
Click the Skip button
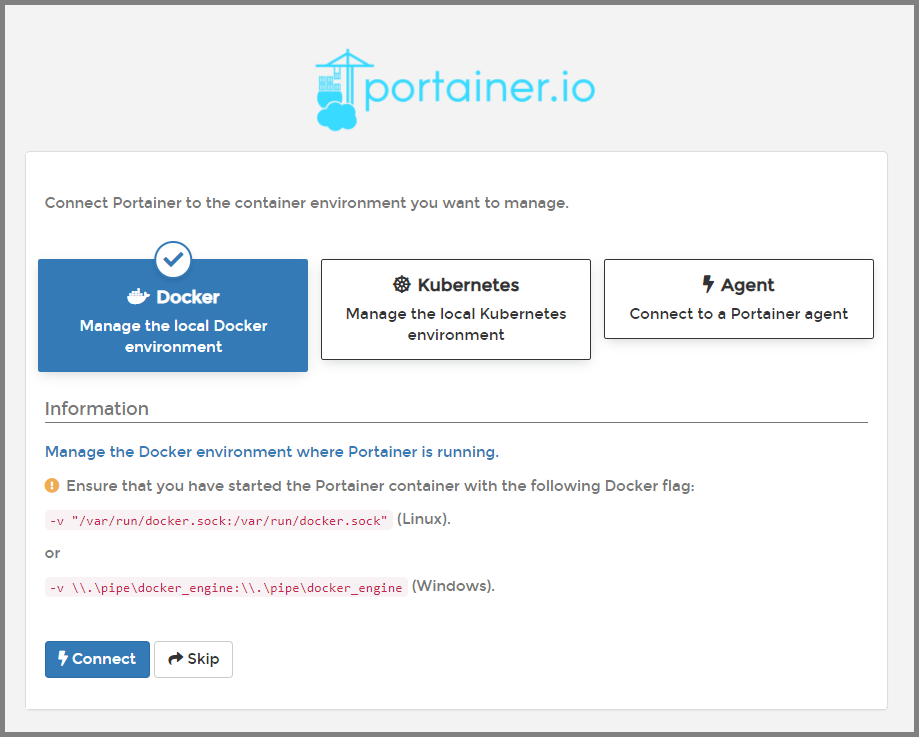(193, 659)
